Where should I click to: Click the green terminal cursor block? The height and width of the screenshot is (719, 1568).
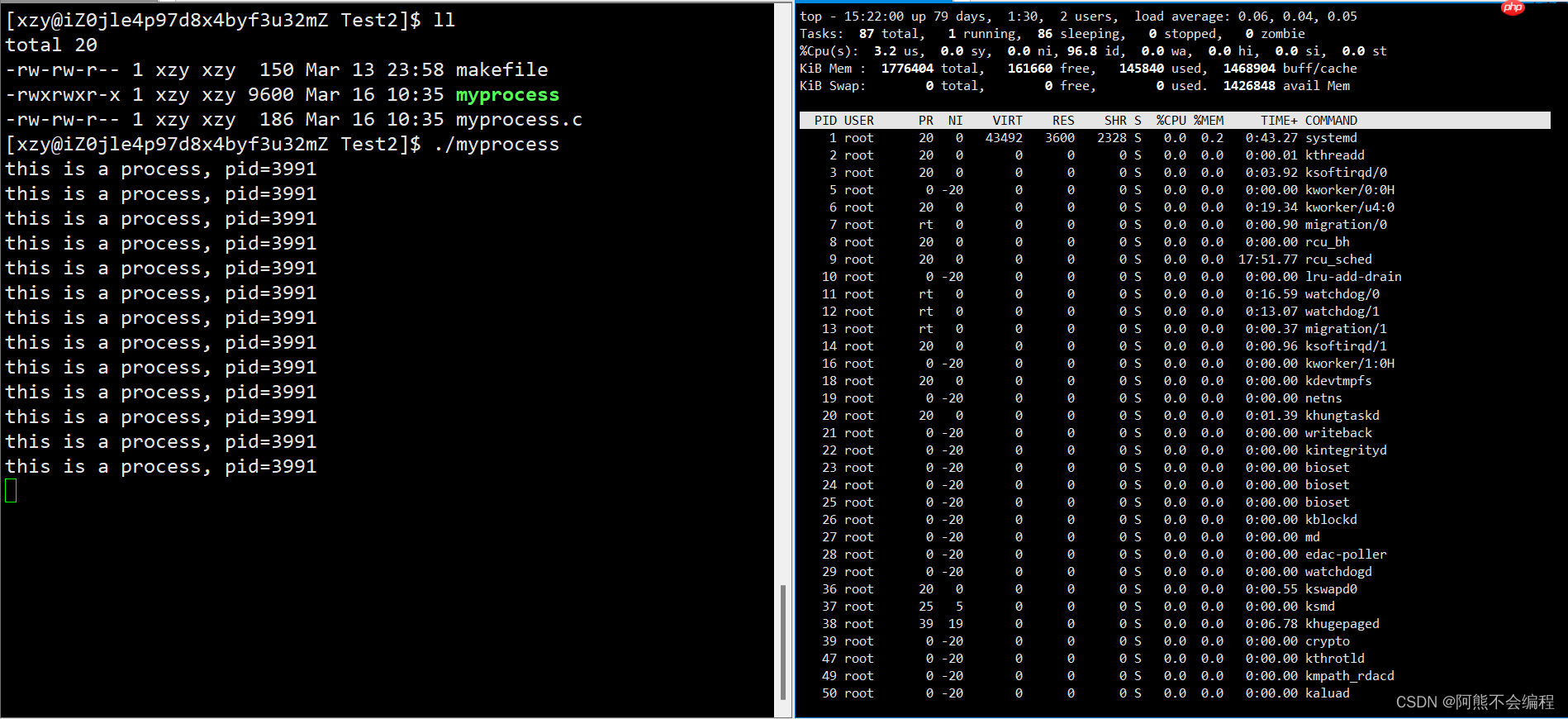pyautogui.click(x=11, y=491)
